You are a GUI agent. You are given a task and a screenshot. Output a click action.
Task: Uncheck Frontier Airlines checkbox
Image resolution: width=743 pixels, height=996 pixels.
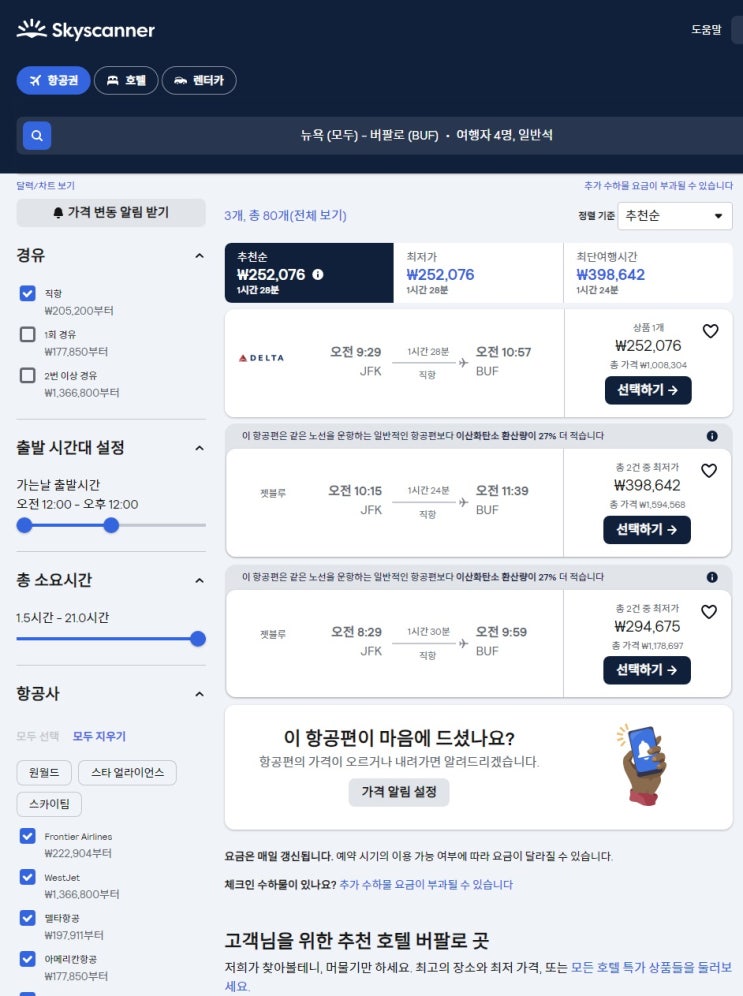click(27, 836)
